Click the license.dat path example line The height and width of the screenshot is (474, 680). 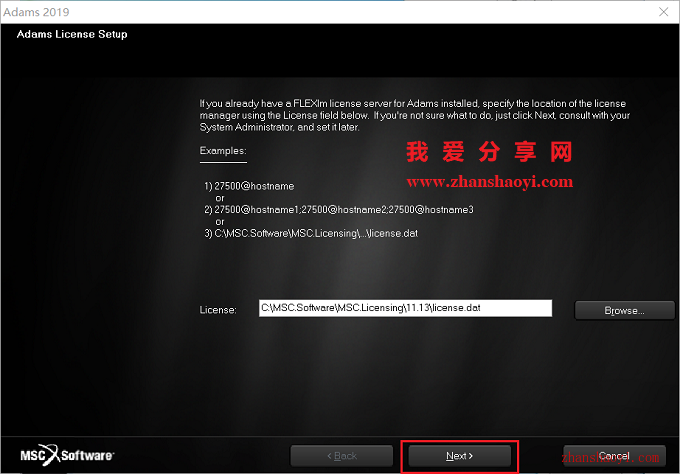click(311, 233)
